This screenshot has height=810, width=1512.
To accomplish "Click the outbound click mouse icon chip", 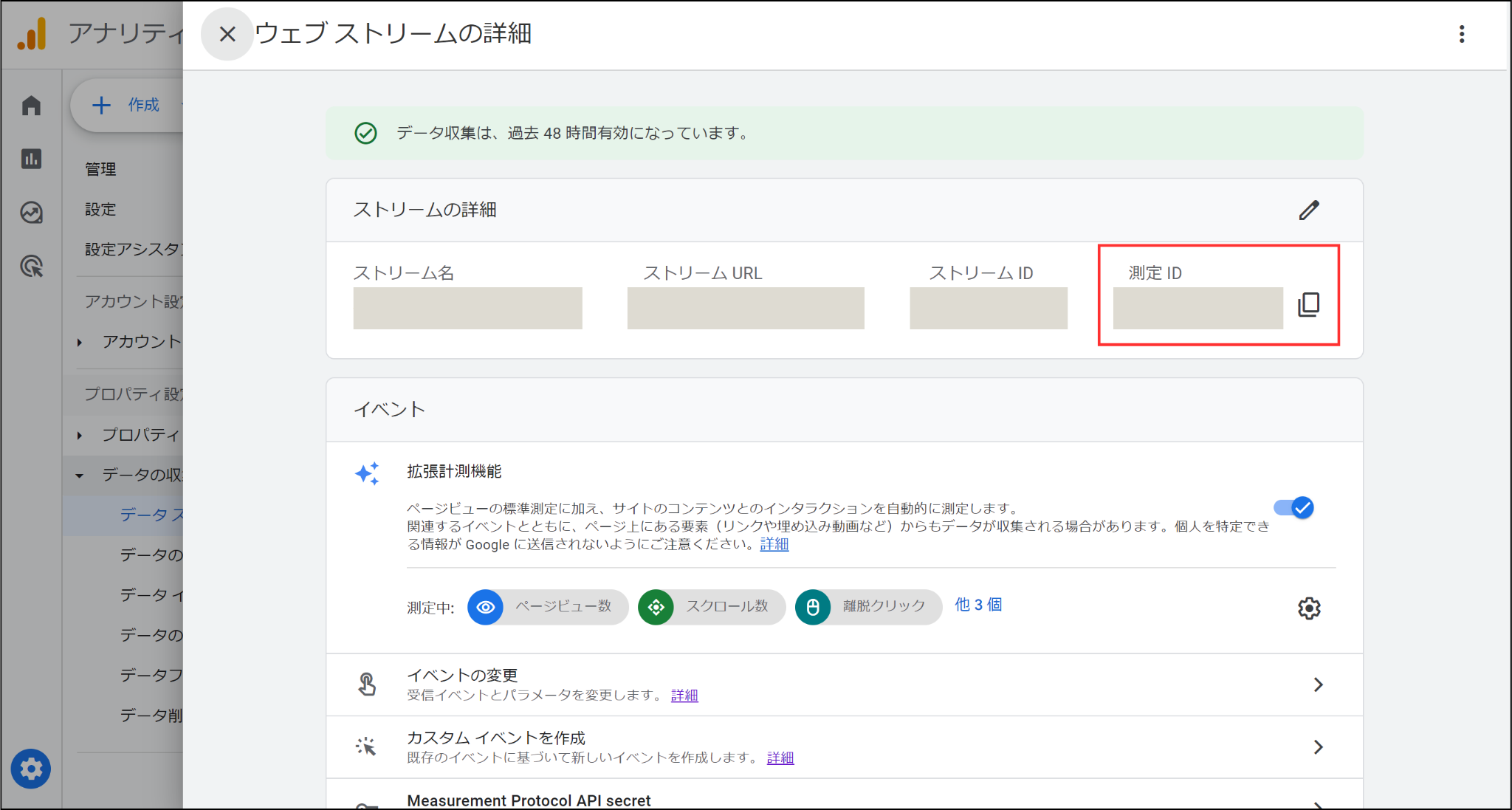I will click(x=813, y=607).
